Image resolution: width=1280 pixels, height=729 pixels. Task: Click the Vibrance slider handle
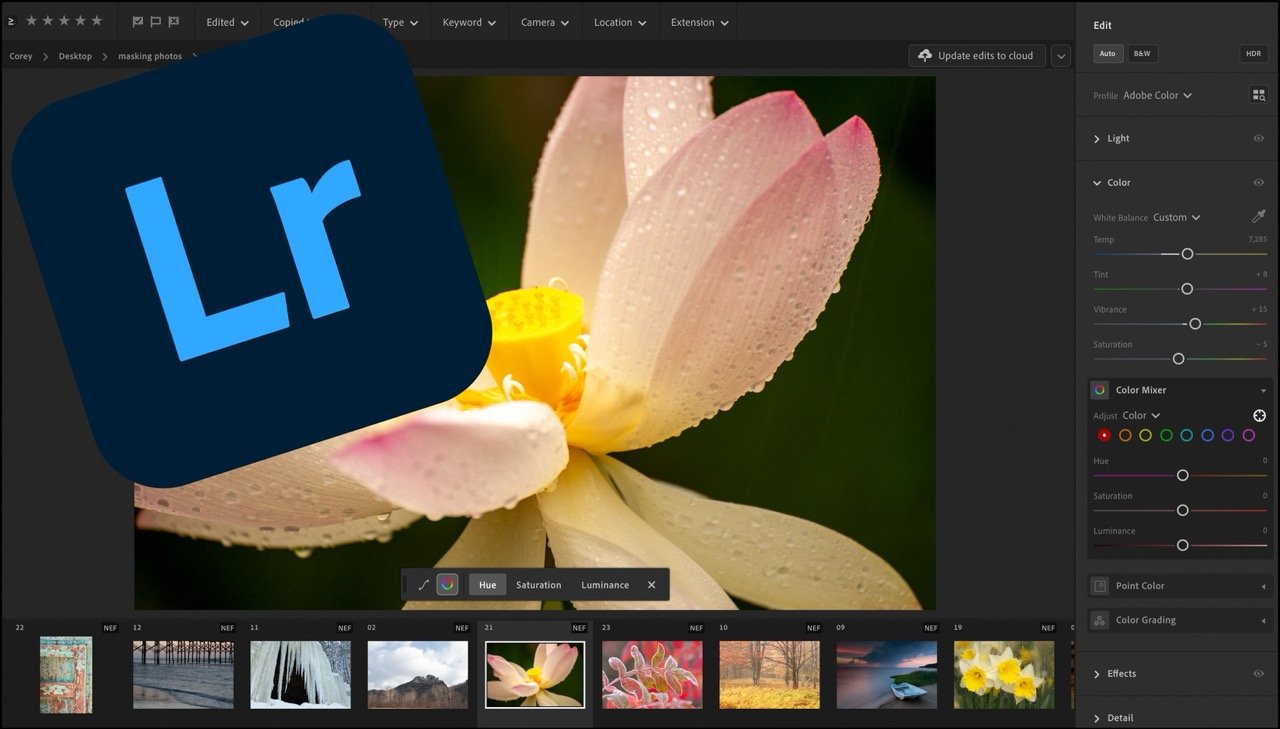[1194, 324]
